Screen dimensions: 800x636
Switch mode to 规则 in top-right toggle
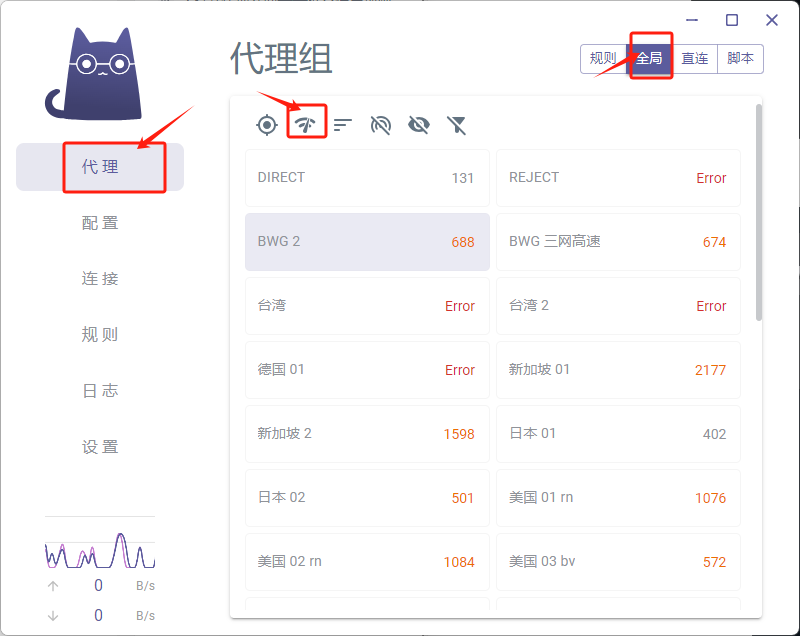click(x=603, y=59)
